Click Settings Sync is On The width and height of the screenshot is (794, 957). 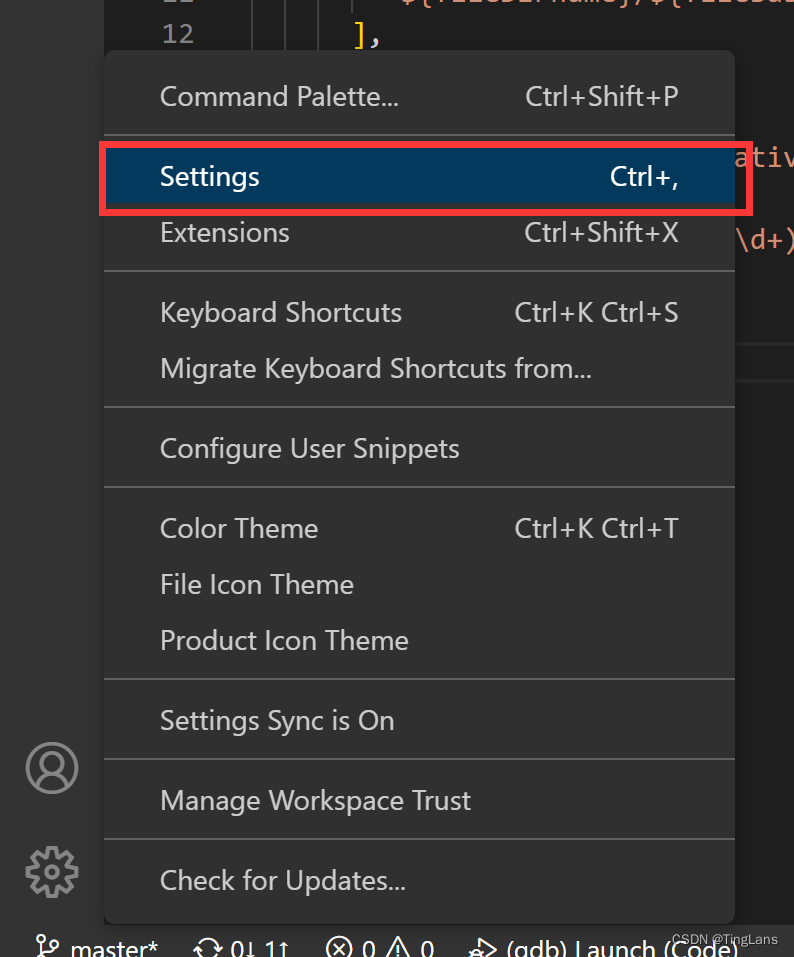(x=419, y=721)
